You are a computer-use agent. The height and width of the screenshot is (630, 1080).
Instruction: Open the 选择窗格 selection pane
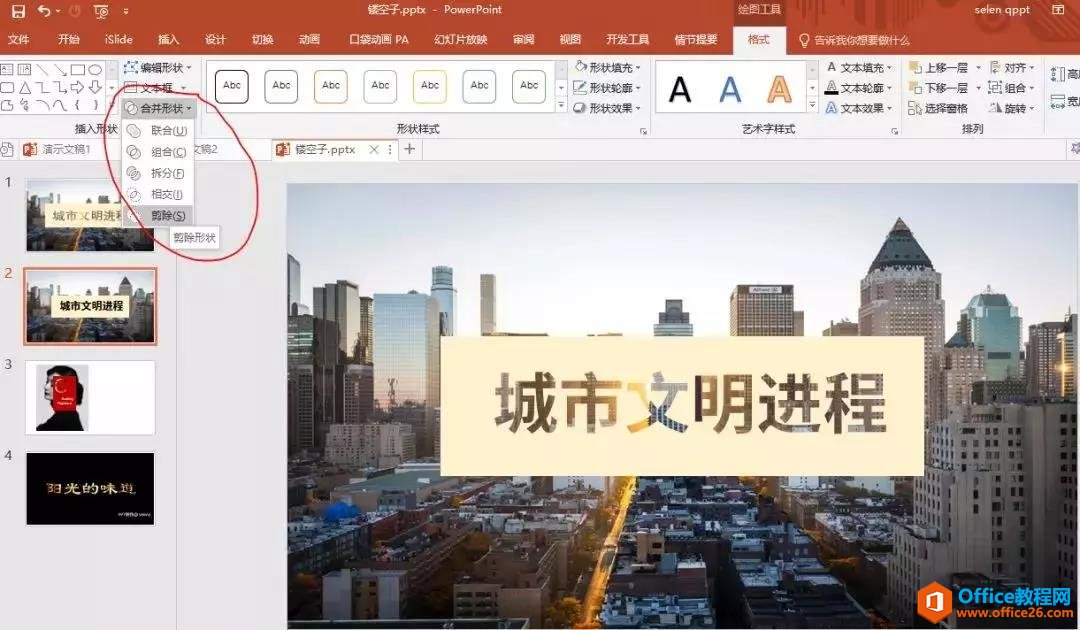pos(939,108)
